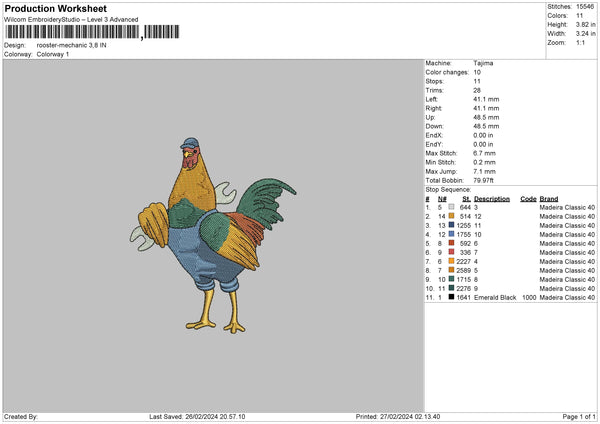
Task: Click the design name rooster-mechanic 3,8 IN
Action: coord(72,45)
